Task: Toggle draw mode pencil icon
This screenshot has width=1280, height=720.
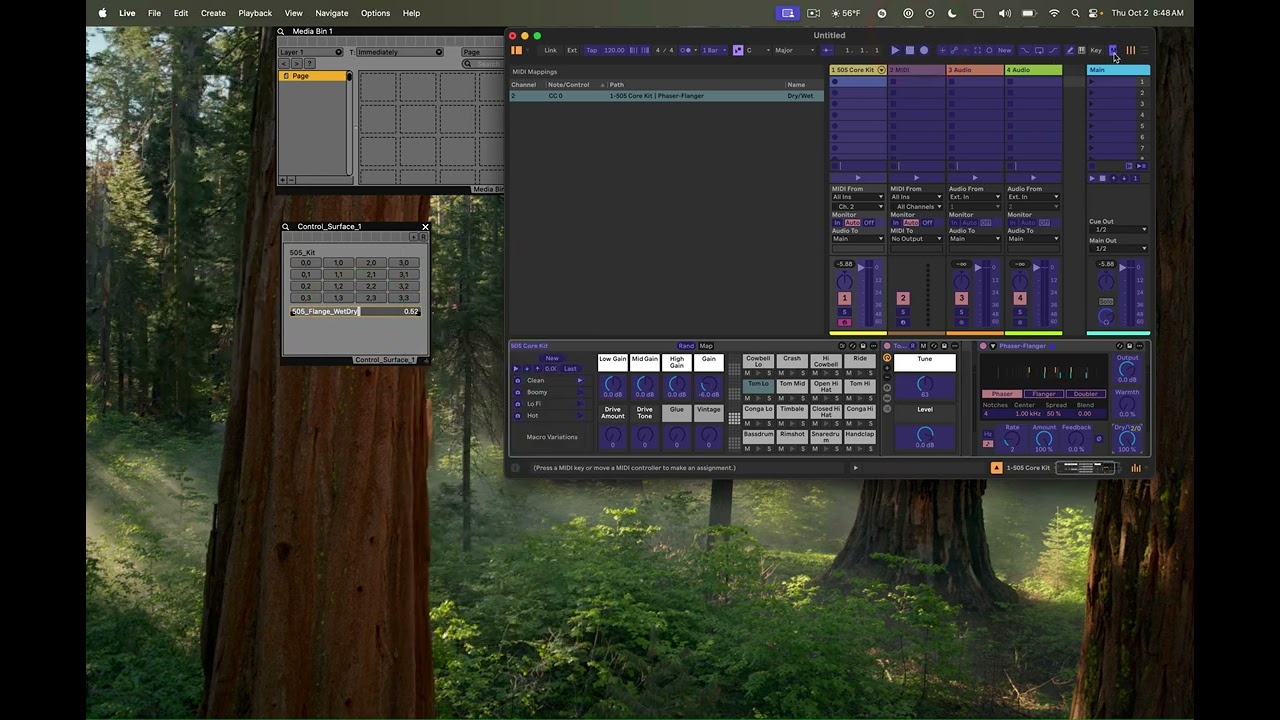Action: click(1069, 50)
